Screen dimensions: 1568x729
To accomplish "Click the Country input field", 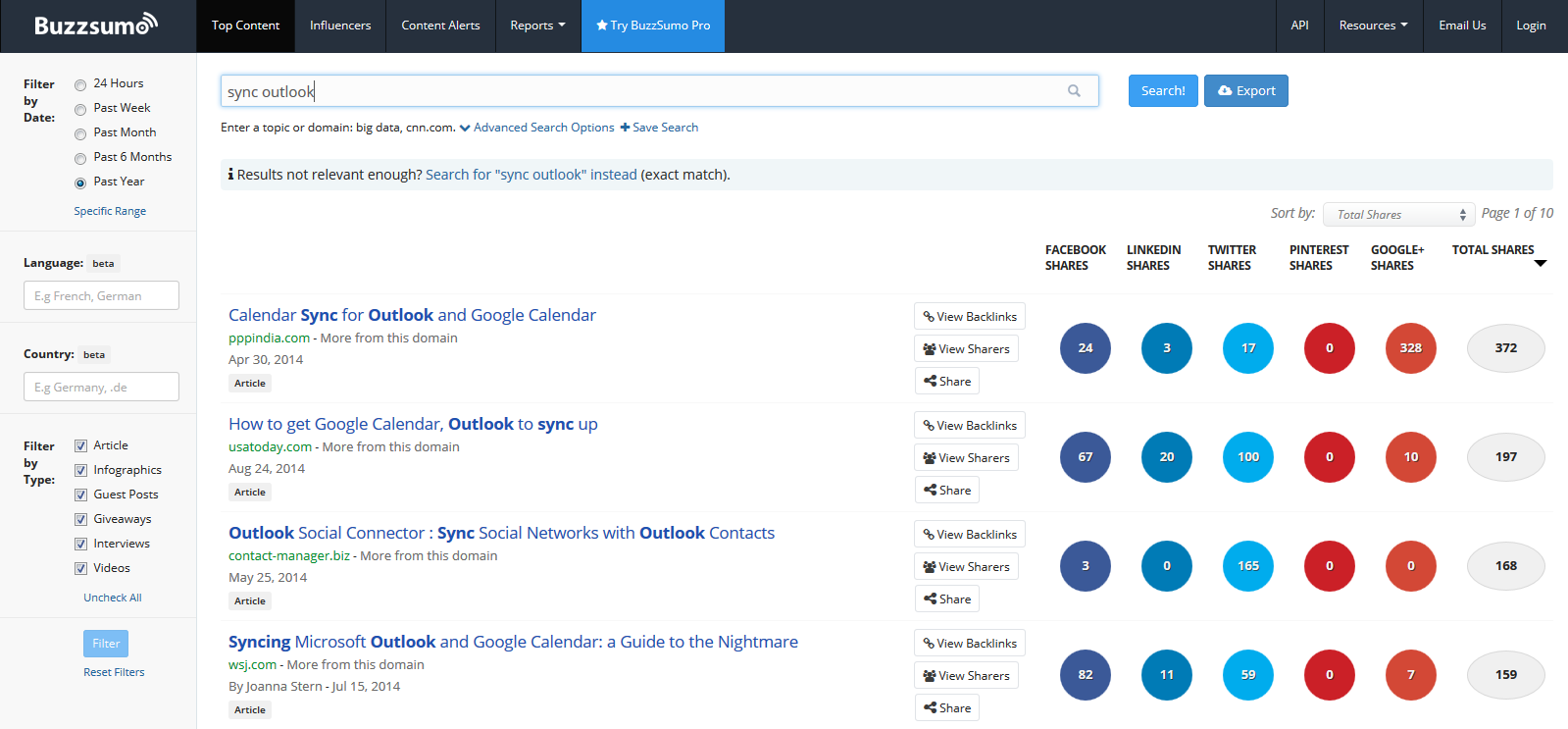I will point(101,387).
